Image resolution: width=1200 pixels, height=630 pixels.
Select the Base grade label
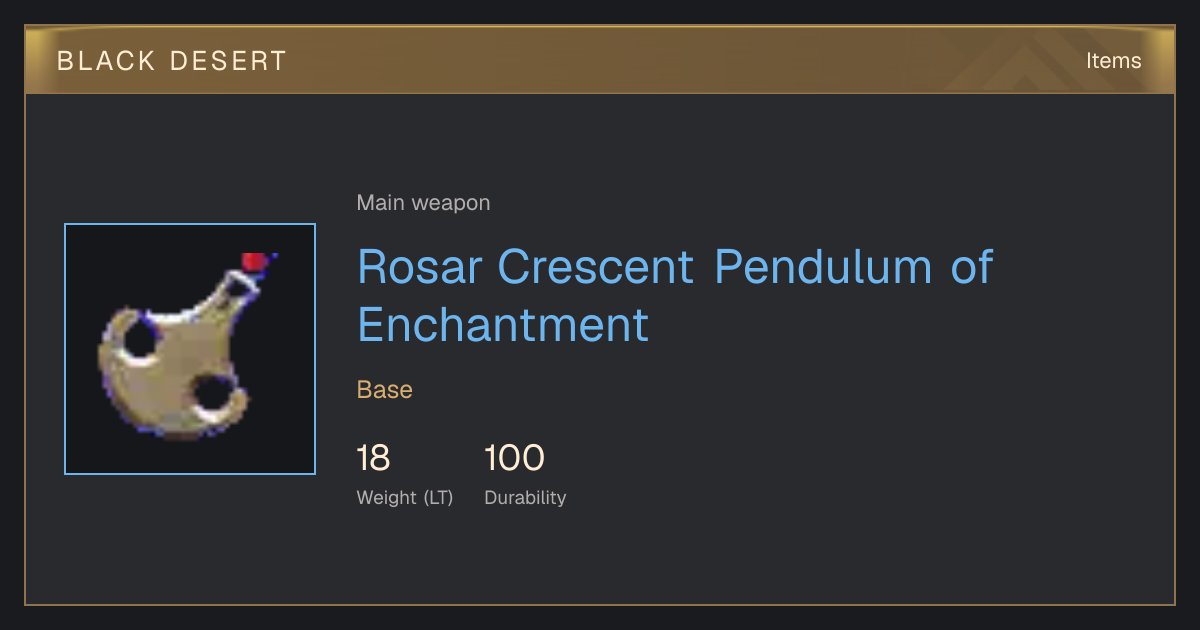coord(385,390)
